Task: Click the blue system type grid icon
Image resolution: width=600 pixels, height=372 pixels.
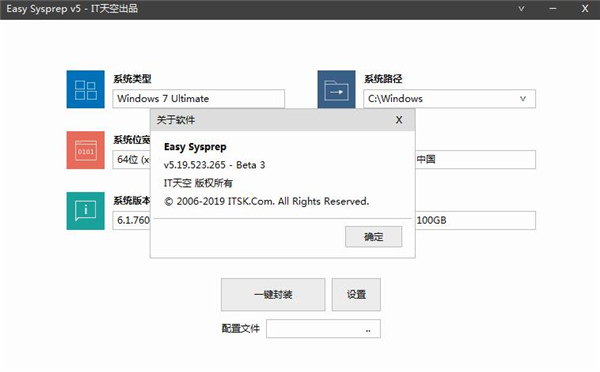Action: (x=85, y=89)
